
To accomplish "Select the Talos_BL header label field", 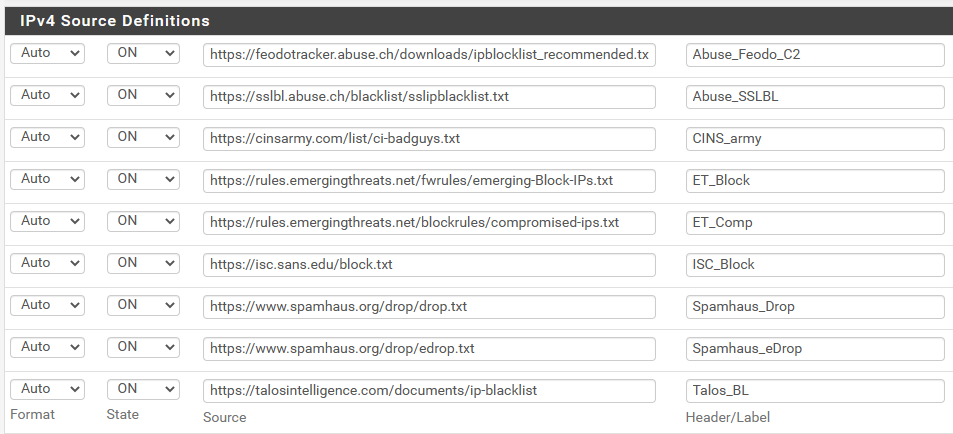I will click(x=815, y=390).
